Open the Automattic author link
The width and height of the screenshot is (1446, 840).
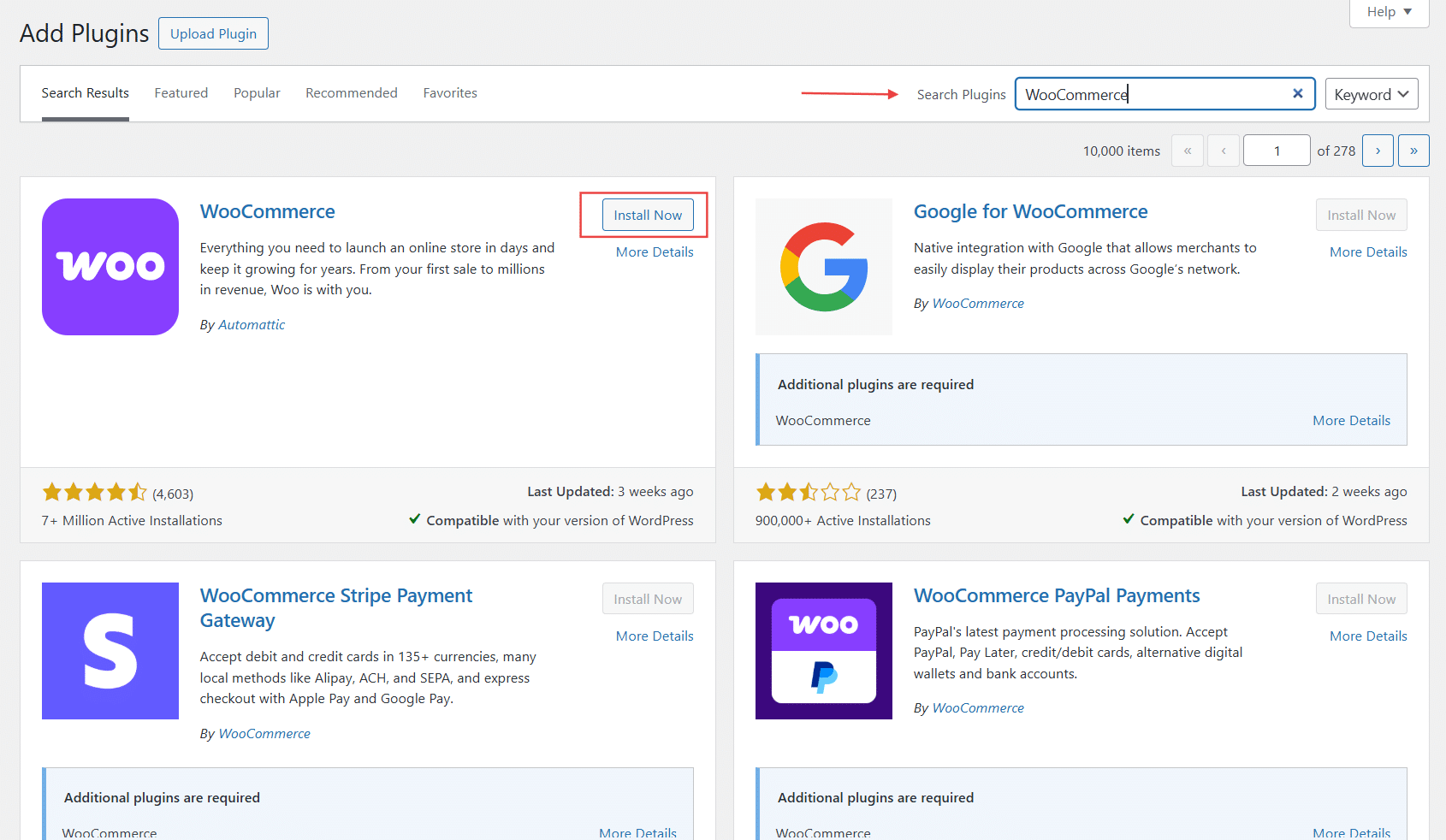pos(252,325)
